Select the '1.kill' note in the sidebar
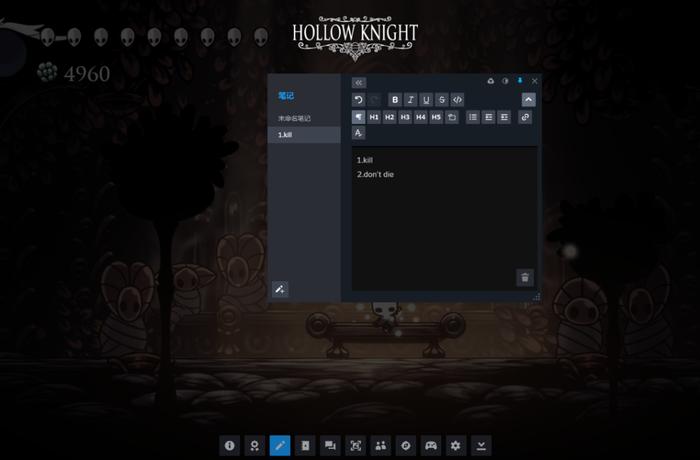Viewport: 700px width, 460px height. (x=304, y=134)
